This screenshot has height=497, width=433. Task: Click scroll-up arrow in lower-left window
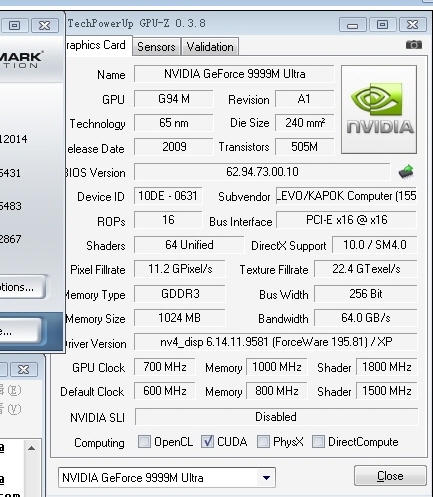[x=31, y=448]
